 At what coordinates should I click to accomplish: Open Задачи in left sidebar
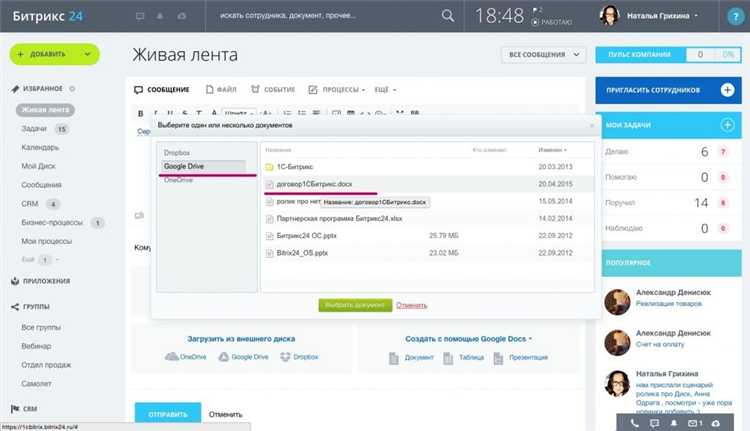(x=34, y=129)
